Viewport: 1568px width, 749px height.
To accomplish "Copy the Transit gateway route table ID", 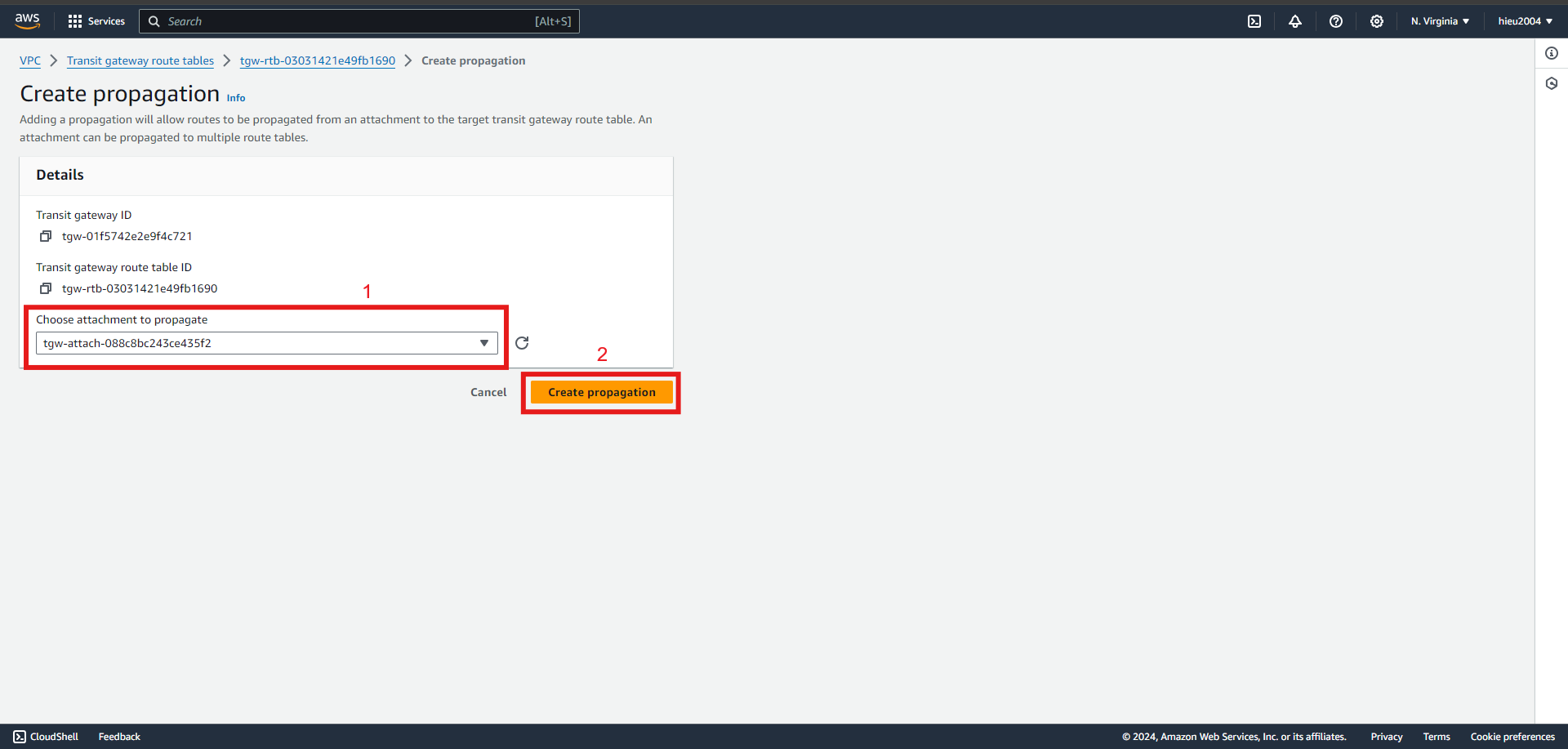I will point(46,288).
